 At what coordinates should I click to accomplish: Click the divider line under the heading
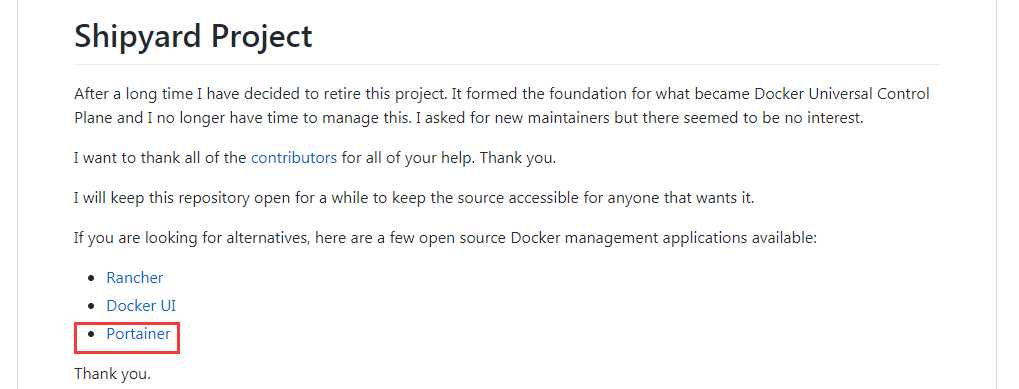pos(507,64)
